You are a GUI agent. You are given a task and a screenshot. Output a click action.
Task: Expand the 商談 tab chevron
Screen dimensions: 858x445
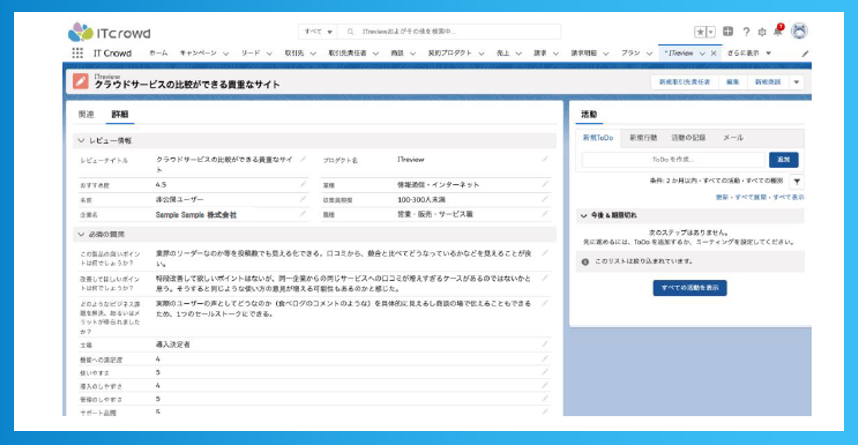413,54
